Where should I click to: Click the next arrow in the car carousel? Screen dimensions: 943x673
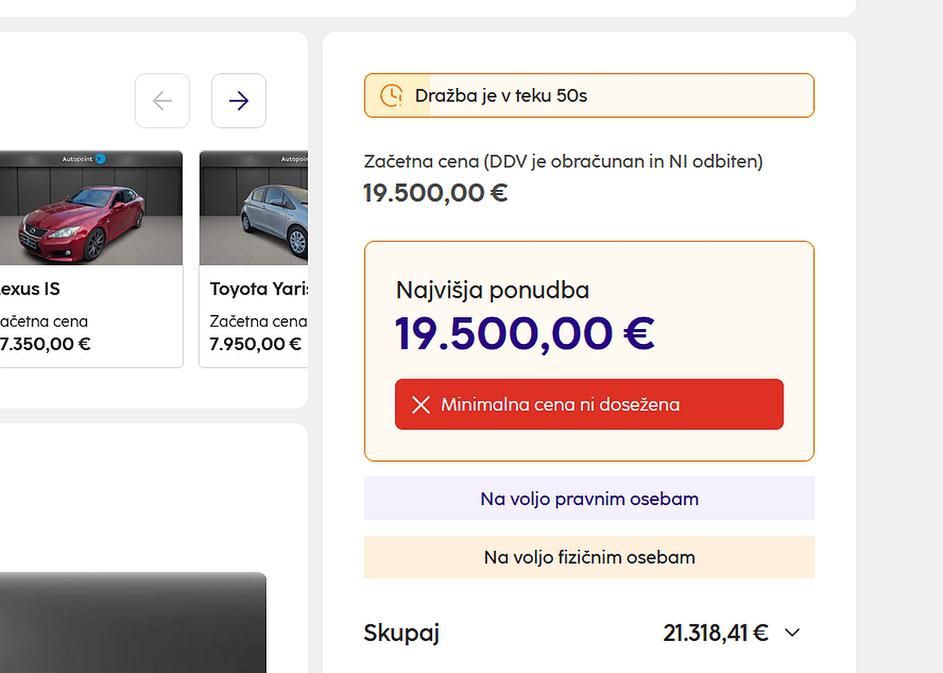tap(238, 101)
